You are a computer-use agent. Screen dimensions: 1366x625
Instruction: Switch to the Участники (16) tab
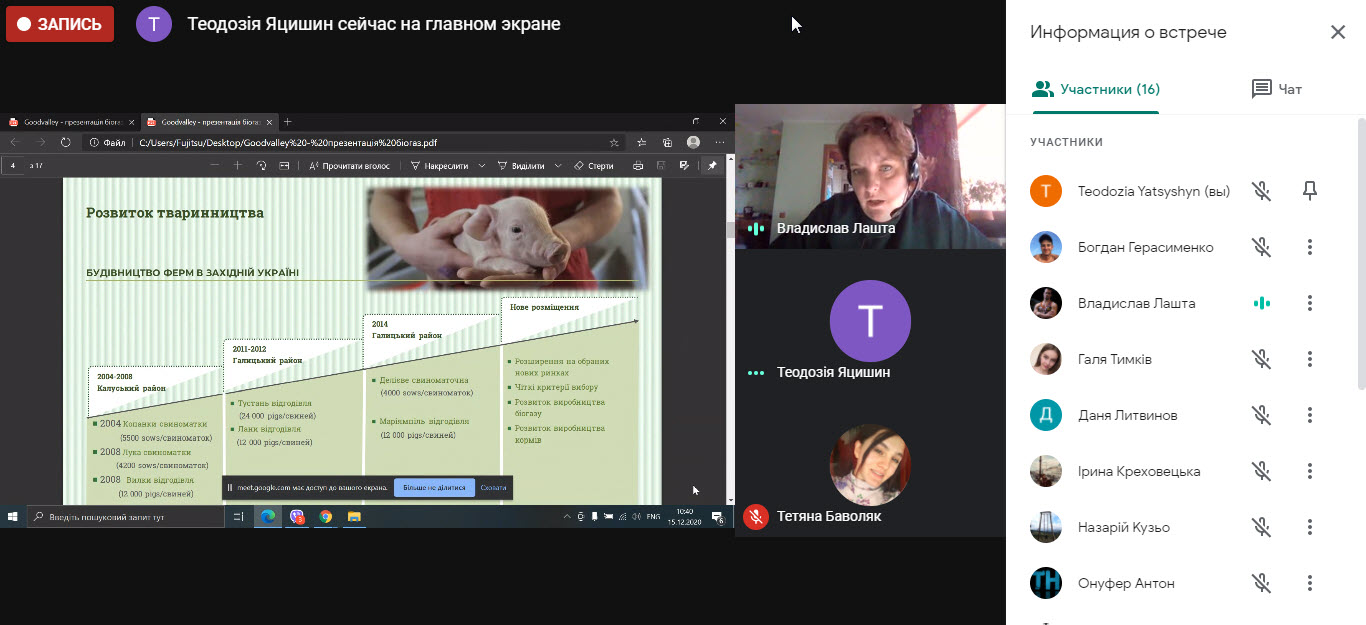point(1095,89)
